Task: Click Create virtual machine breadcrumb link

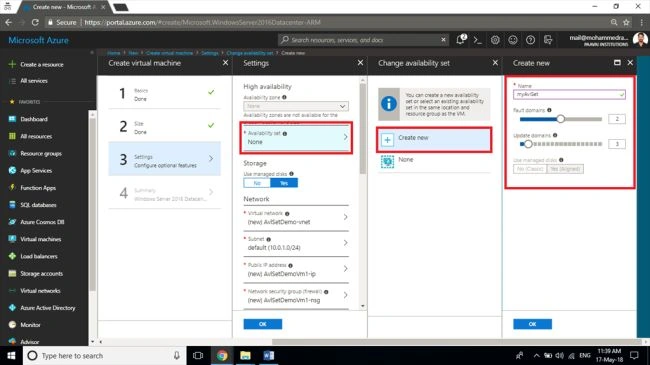Action: 170,53
